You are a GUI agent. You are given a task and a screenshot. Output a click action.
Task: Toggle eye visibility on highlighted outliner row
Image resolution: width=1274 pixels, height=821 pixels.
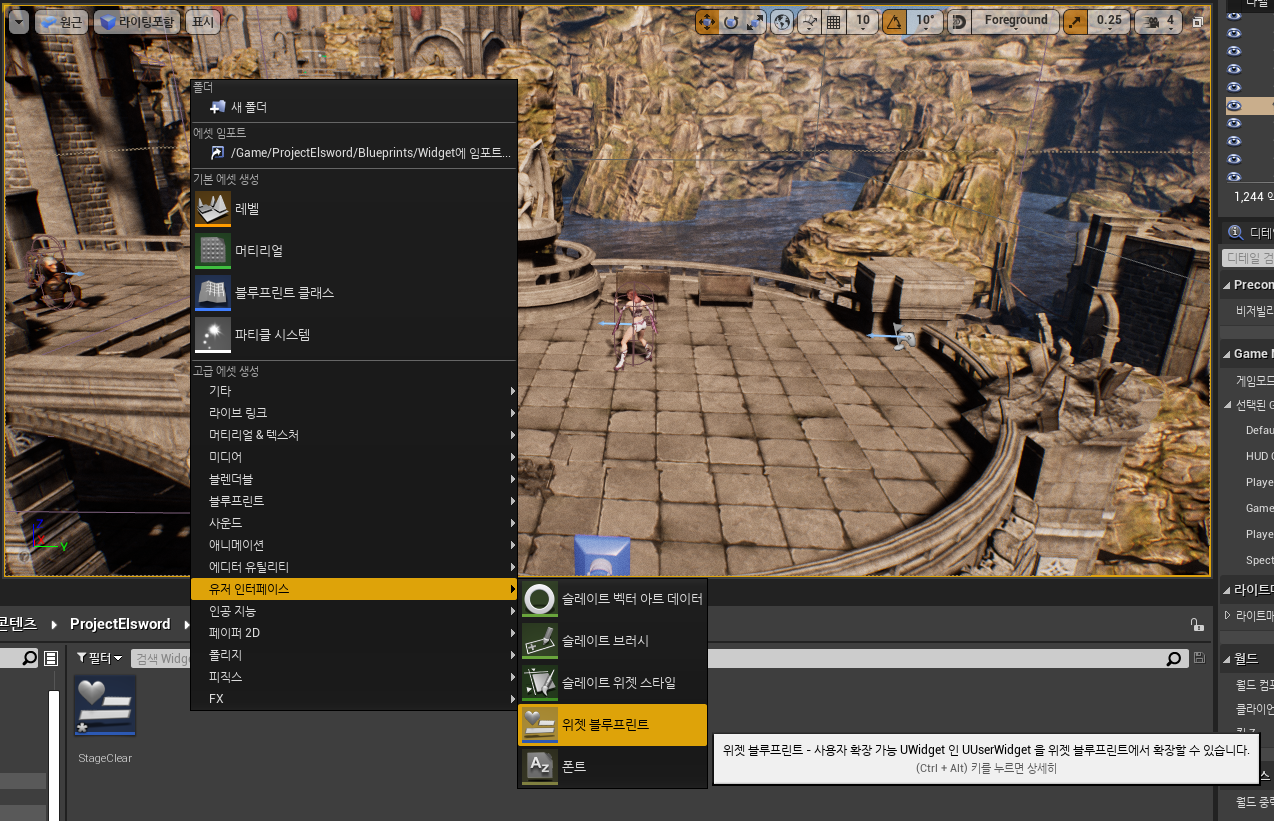tap(1234, 105)
